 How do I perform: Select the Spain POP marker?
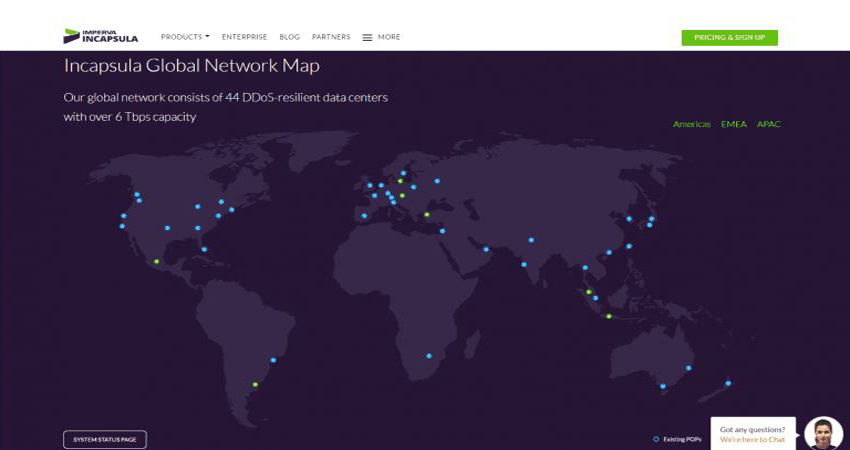364,216
